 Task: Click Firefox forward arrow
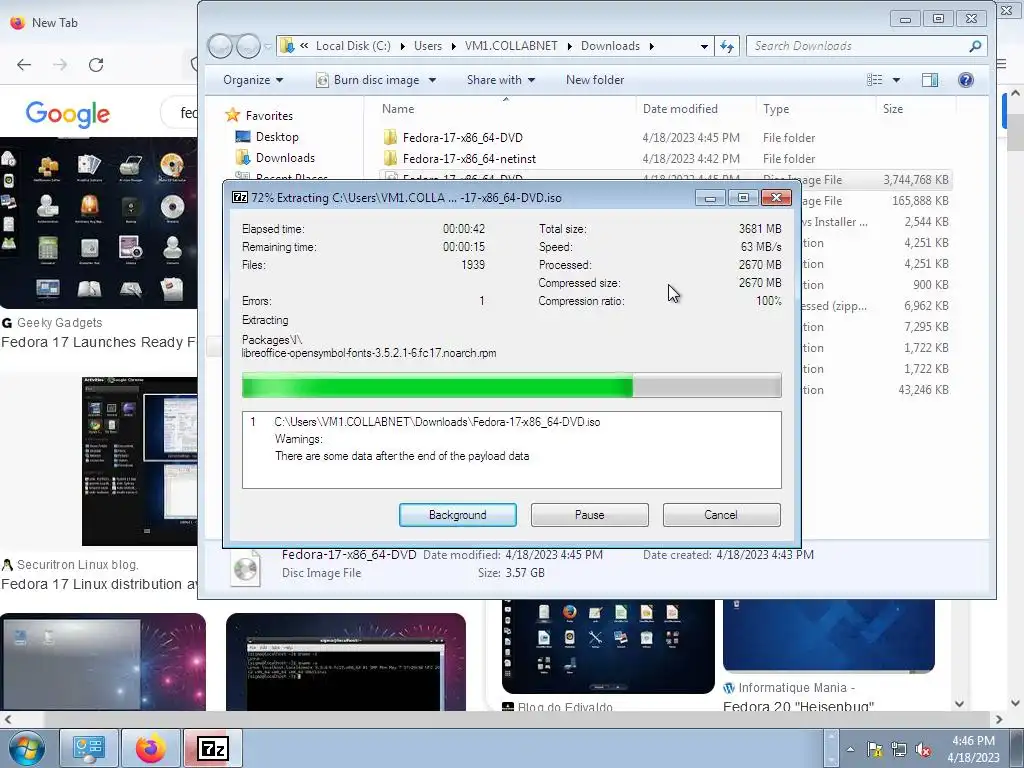click(x=60, y=65)
